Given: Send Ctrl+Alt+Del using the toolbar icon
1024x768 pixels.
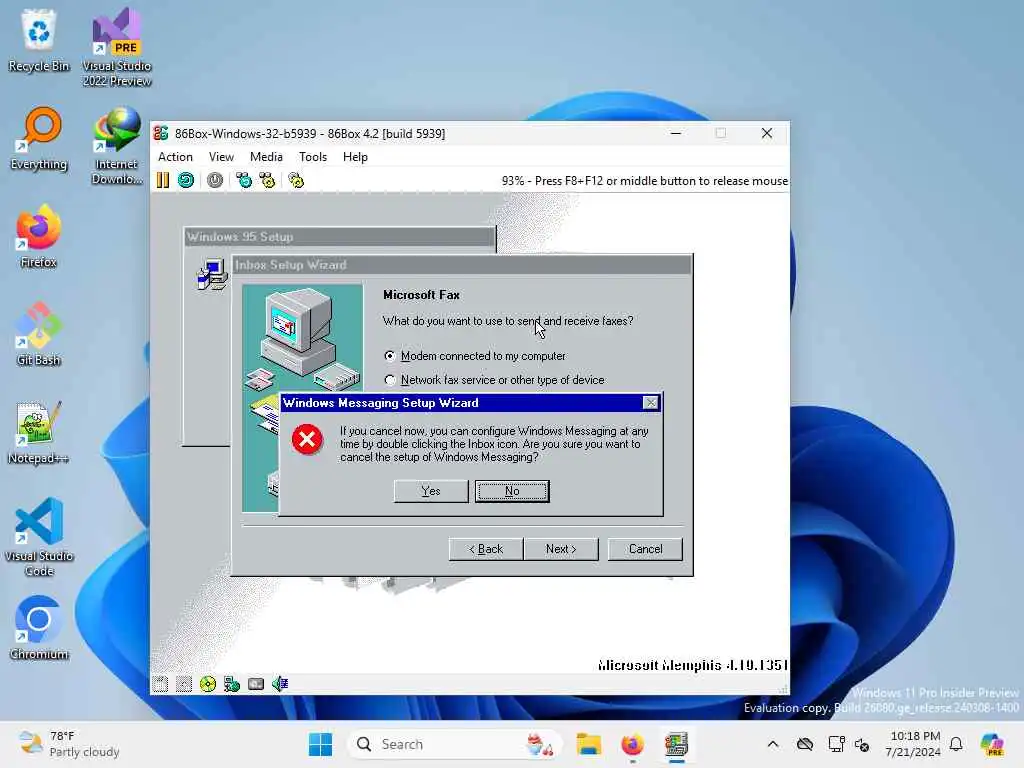Looking at the screenshot, I should tap(244, 180).
